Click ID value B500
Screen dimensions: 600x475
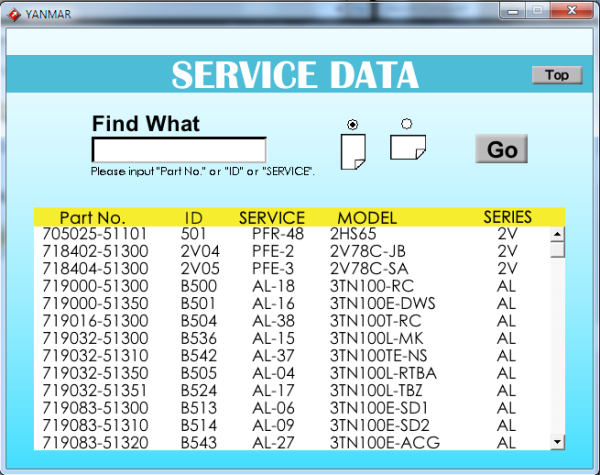199,286
